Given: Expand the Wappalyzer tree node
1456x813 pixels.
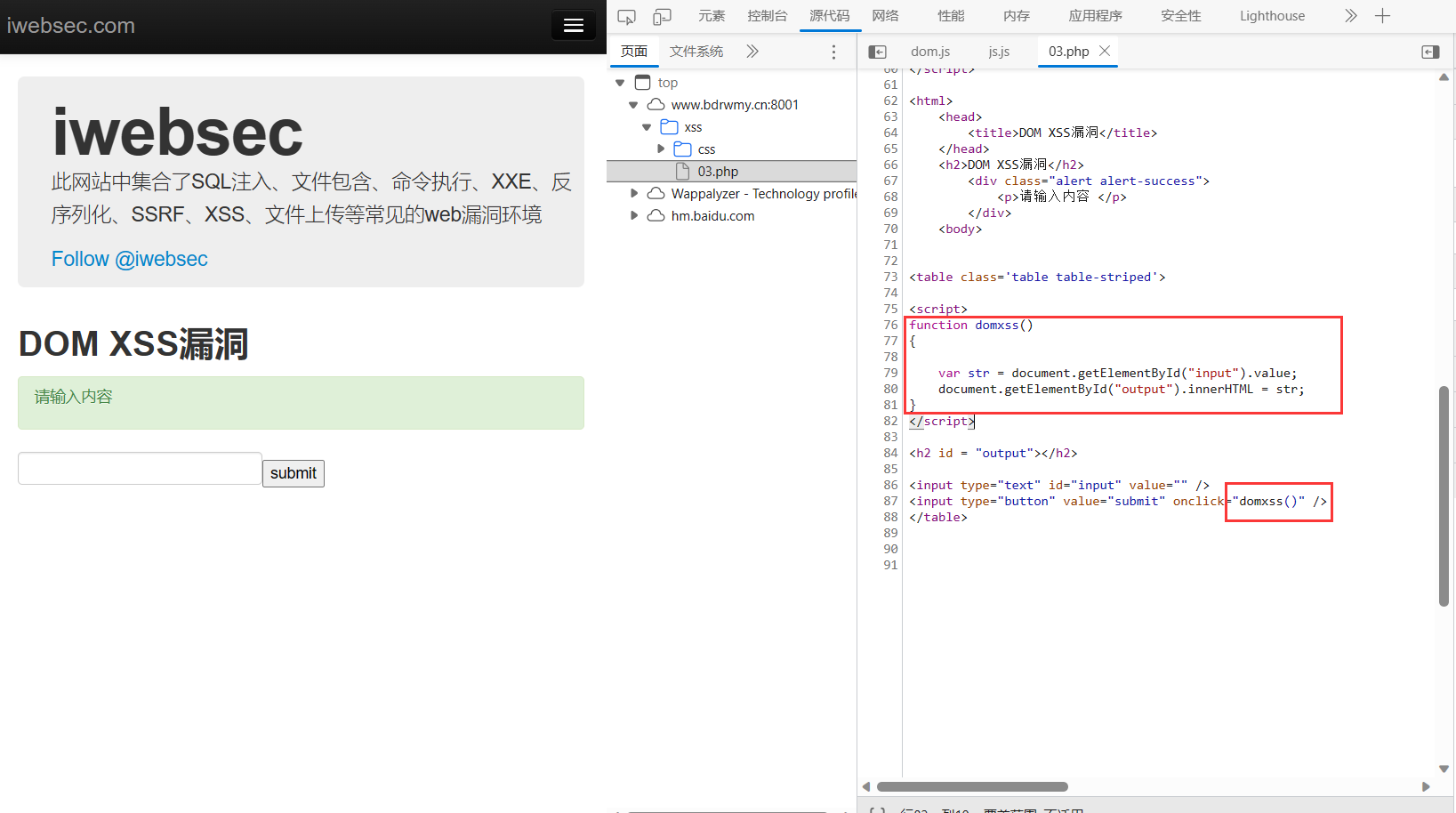Looking at the screenshot, I should 633,194.
